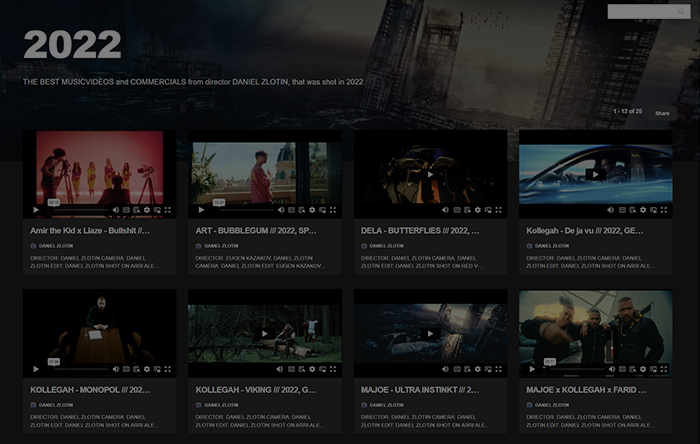Play the KOLLEGAH - MONOPOL video
Image resolution: width=700 pixels, height=444 pixels.
pos(36,369)
